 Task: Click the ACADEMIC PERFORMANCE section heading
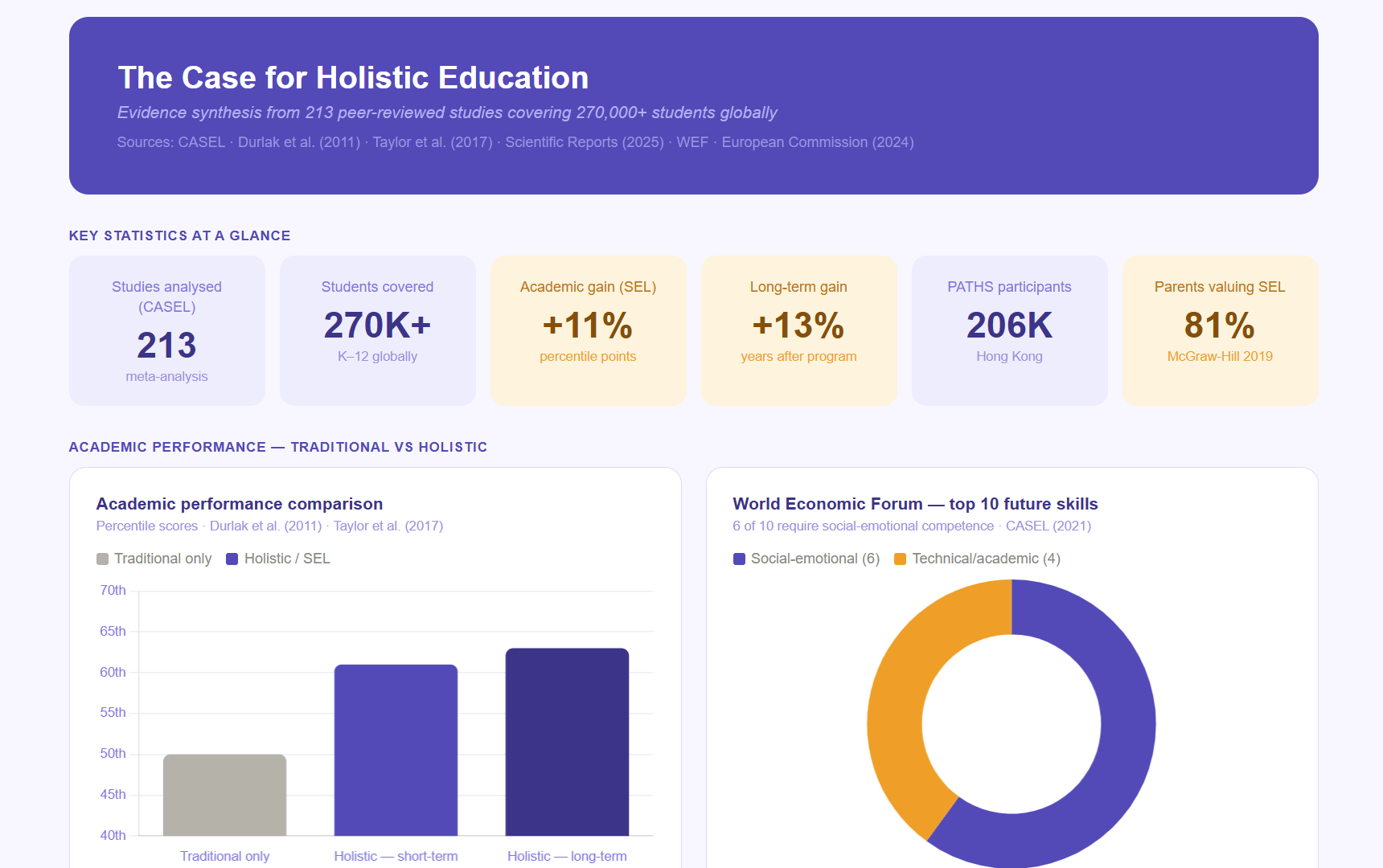coord(278,447)
